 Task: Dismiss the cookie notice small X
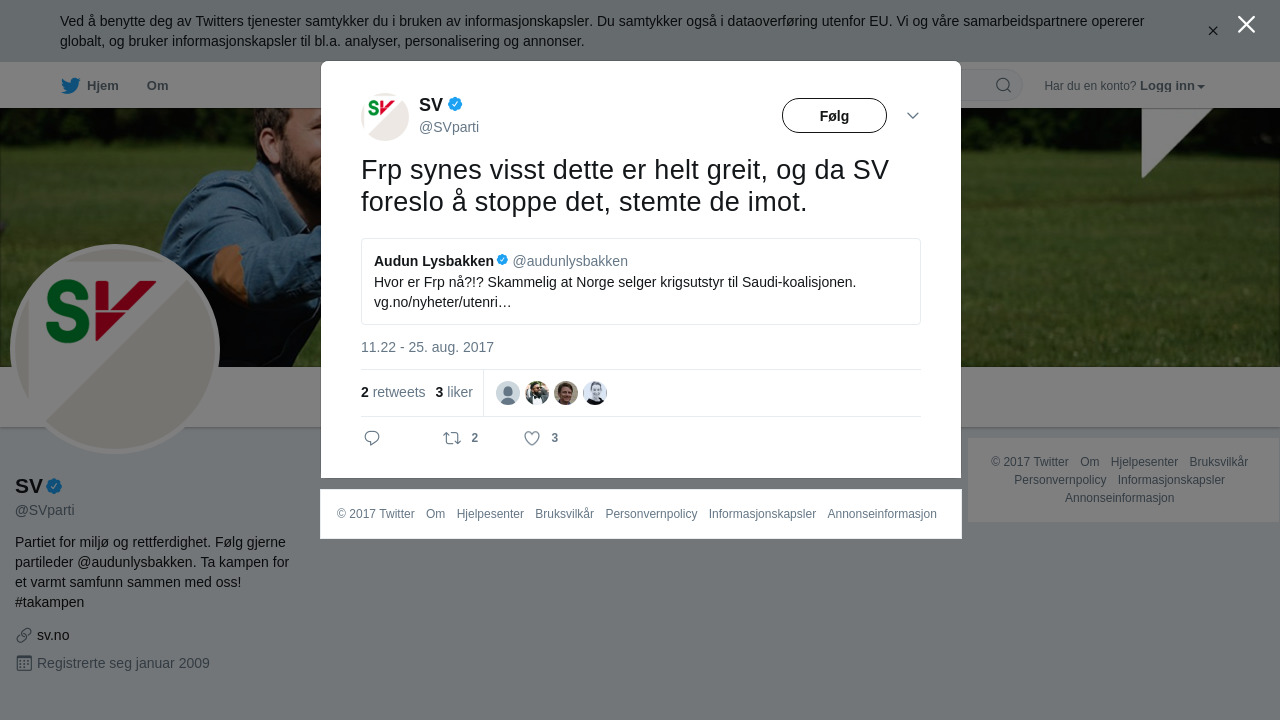[1213, 31]
